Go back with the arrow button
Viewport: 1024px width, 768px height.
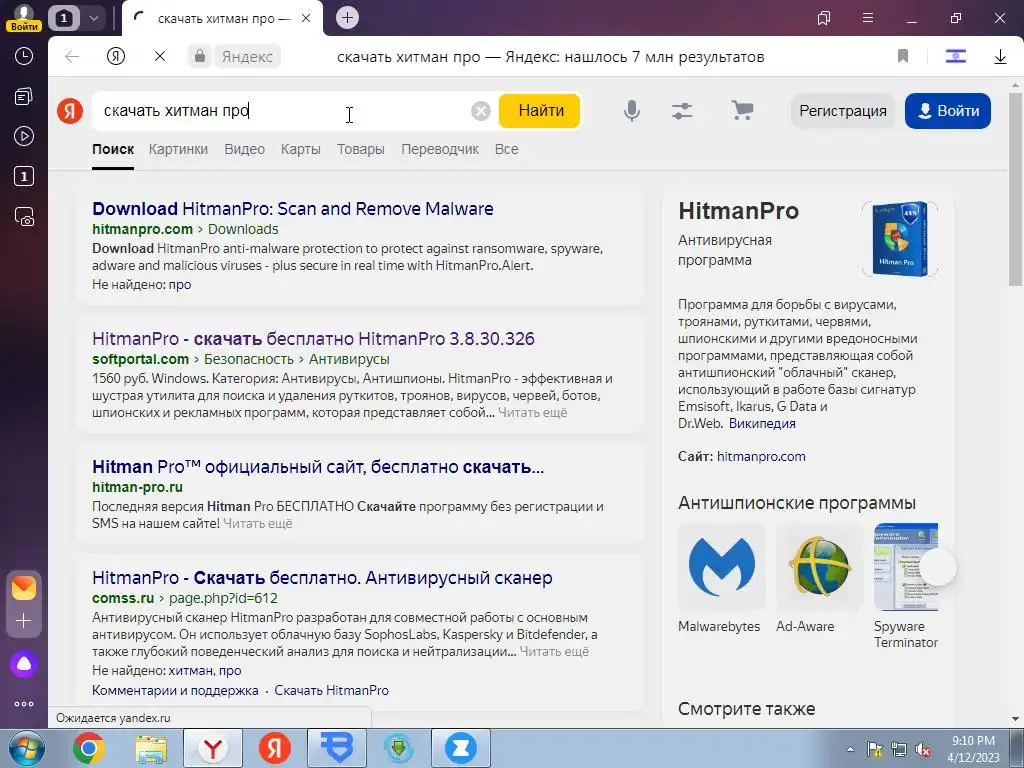click(72, 57)
